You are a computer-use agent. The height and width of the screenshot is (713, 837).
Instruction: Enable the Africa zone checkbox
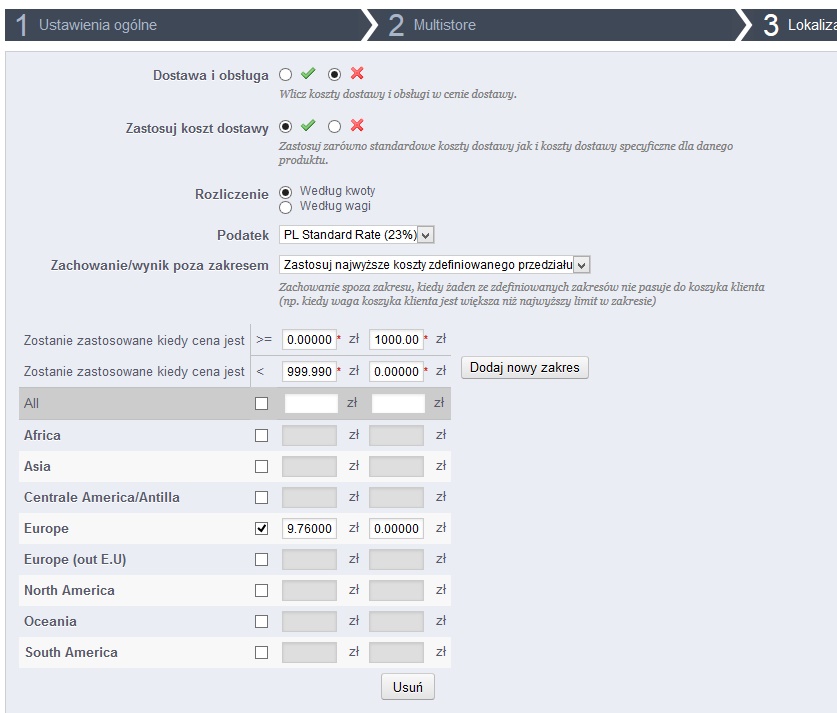coord(262,436)
